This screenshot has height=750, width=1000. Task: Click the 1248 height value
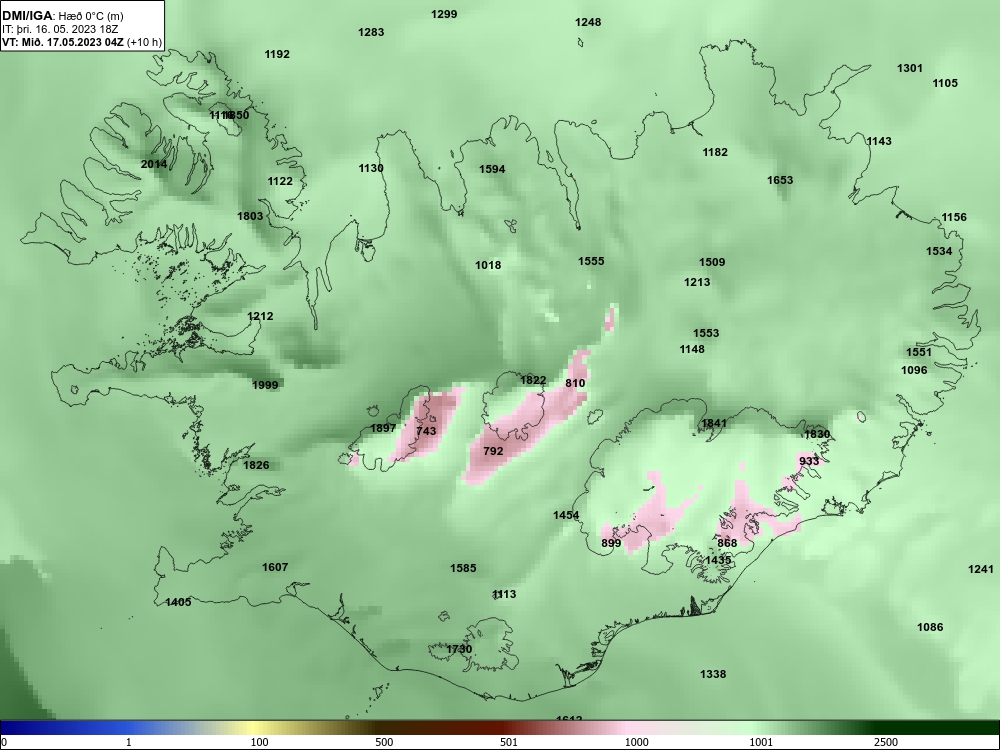pos(588,22)
